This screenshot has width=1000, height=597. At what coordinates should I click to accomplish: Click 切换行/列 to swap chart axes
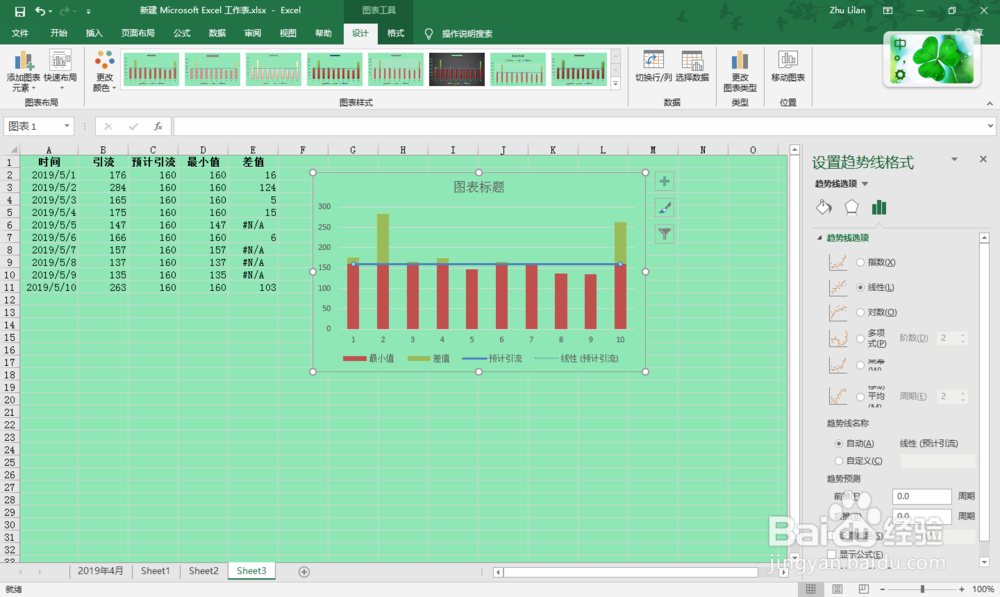coord(653,70)
